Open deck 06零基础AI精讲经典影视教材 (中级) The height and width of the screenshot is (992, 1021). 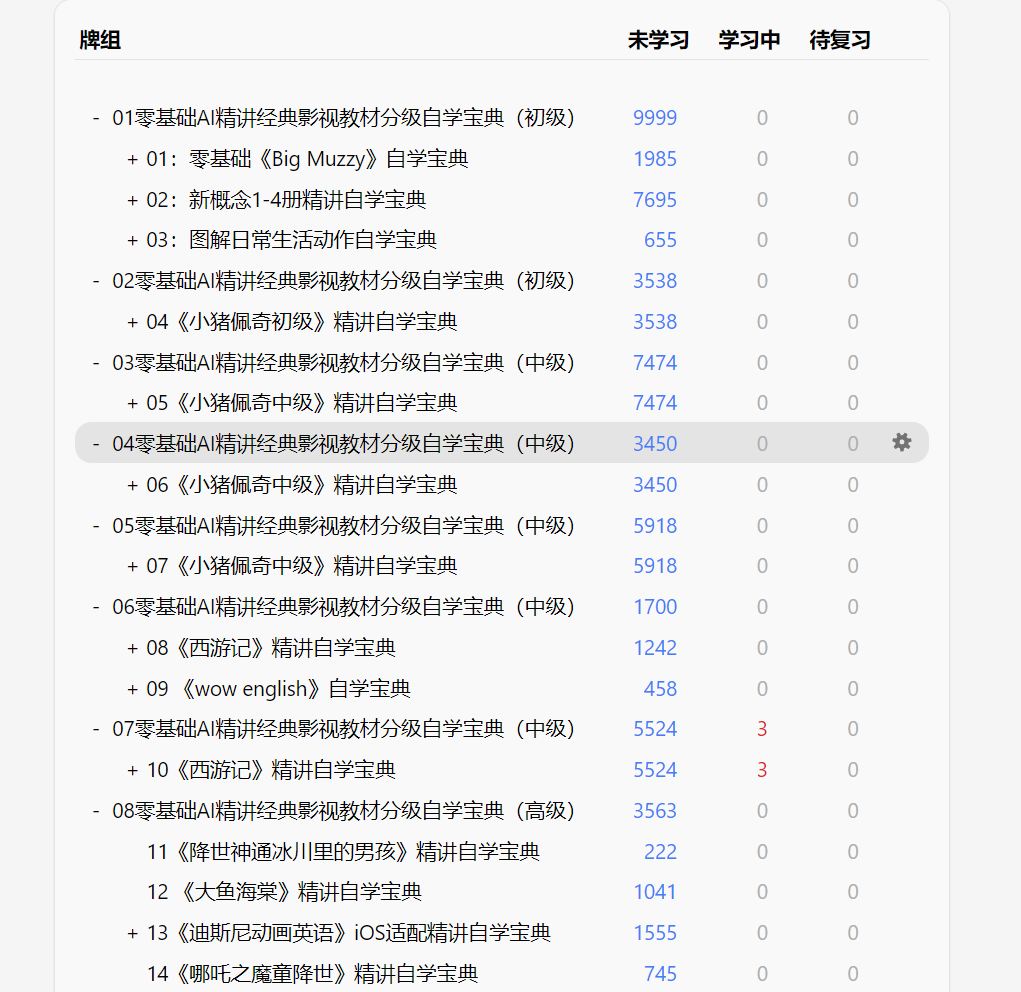click(x=343, y=607)
